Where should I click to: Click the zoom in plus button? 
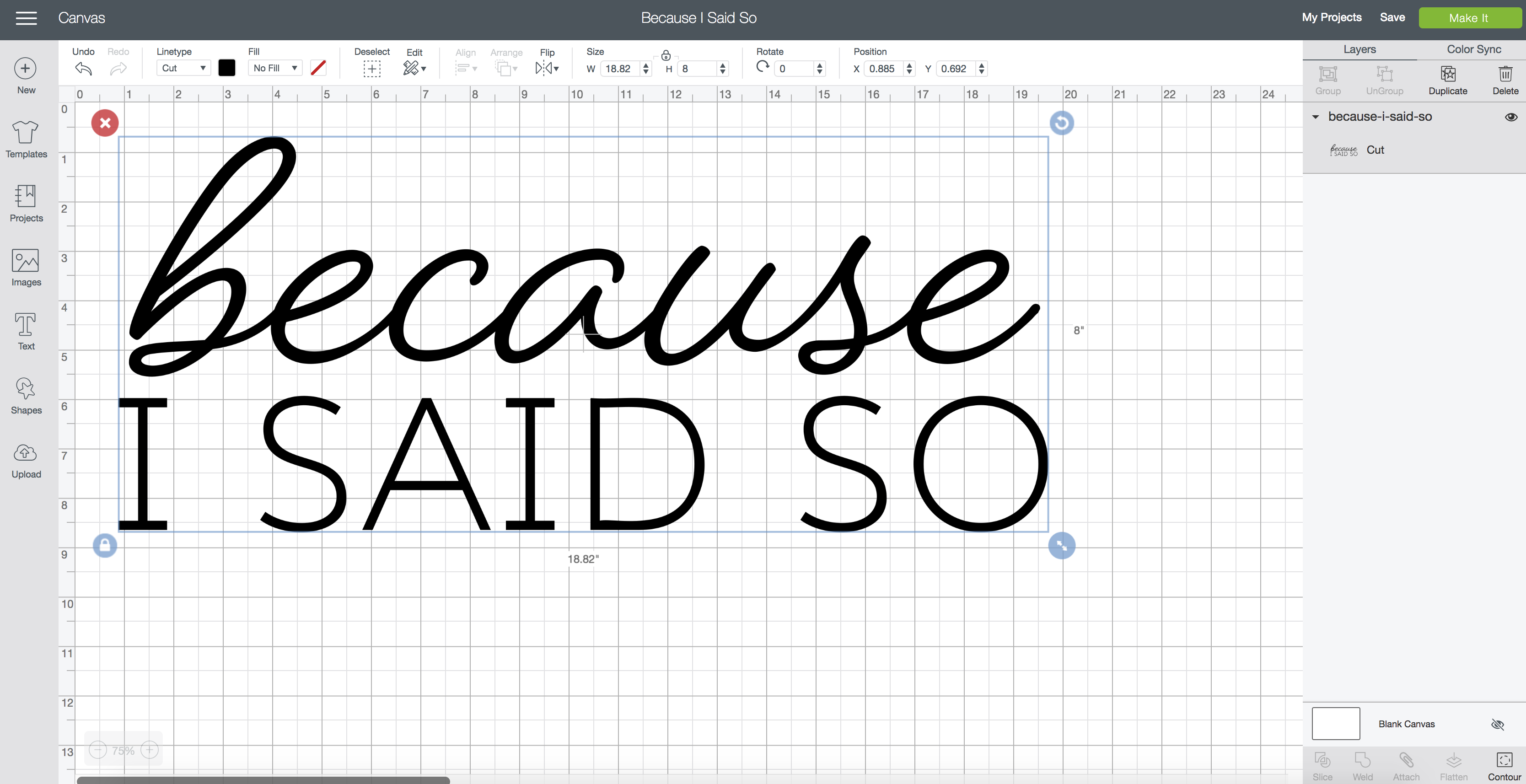click(149, 750)
